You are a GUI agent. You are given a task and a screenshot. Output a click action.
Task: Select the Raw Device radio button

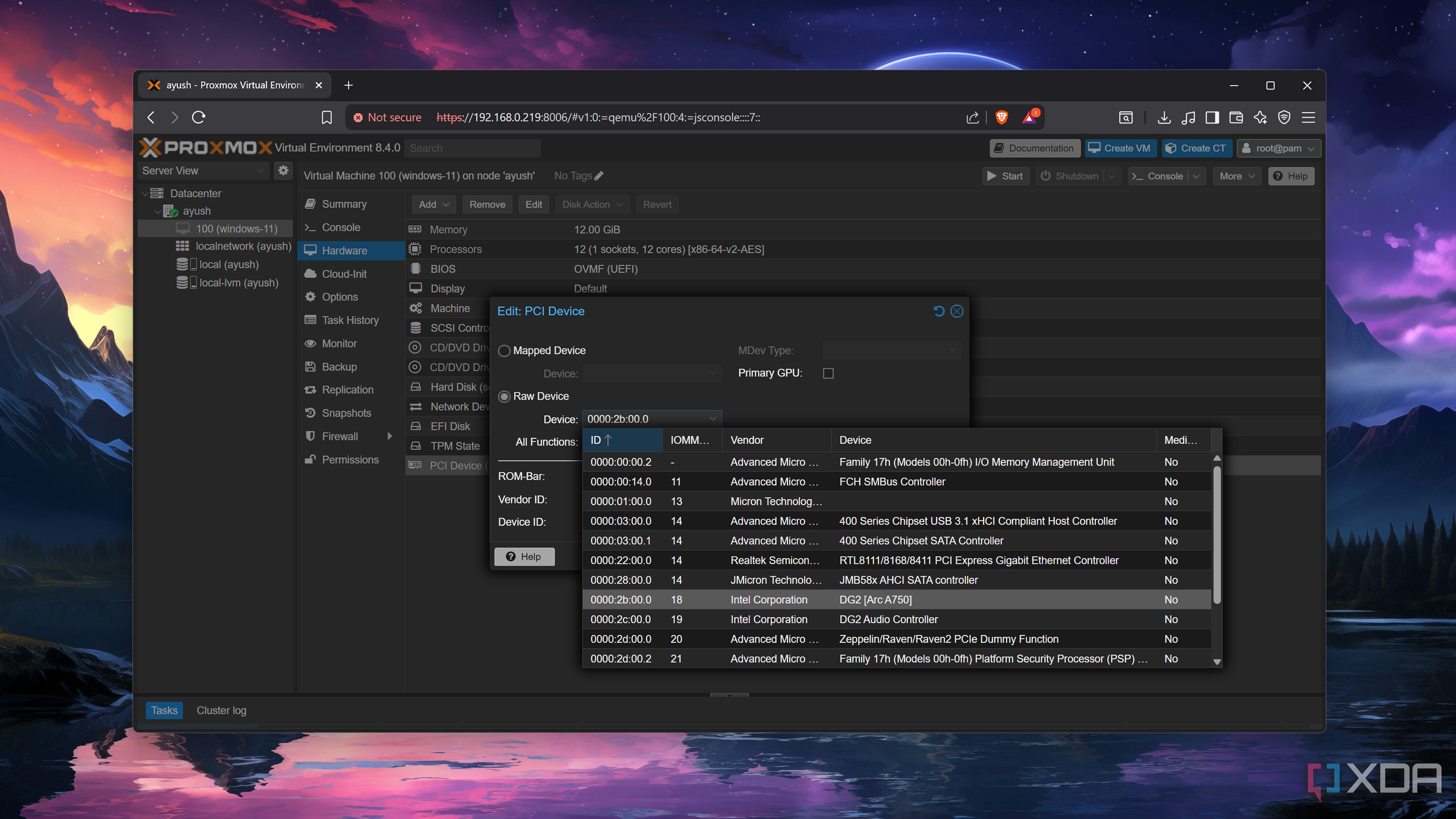pos(504,397)
